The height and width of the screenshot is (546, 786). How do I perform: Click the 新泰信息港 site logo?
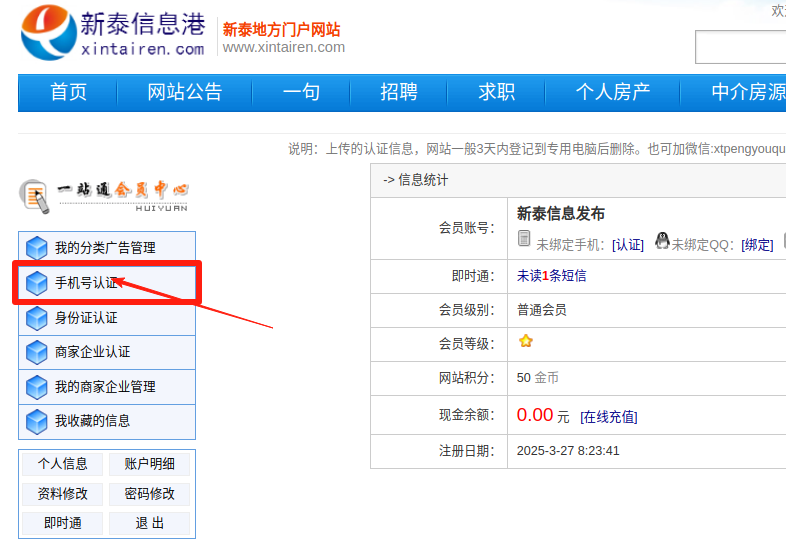click(113, 33)
